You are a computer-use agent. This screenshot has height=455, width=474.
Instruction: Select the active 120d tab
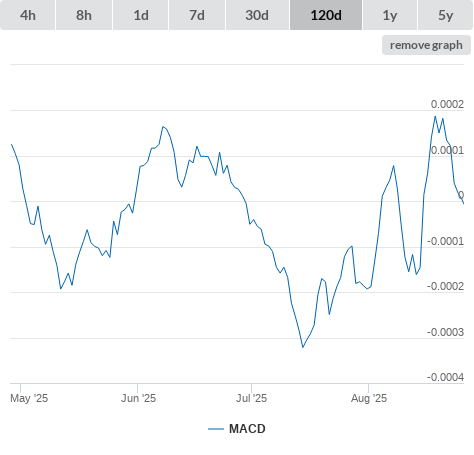tap(326, 15)
